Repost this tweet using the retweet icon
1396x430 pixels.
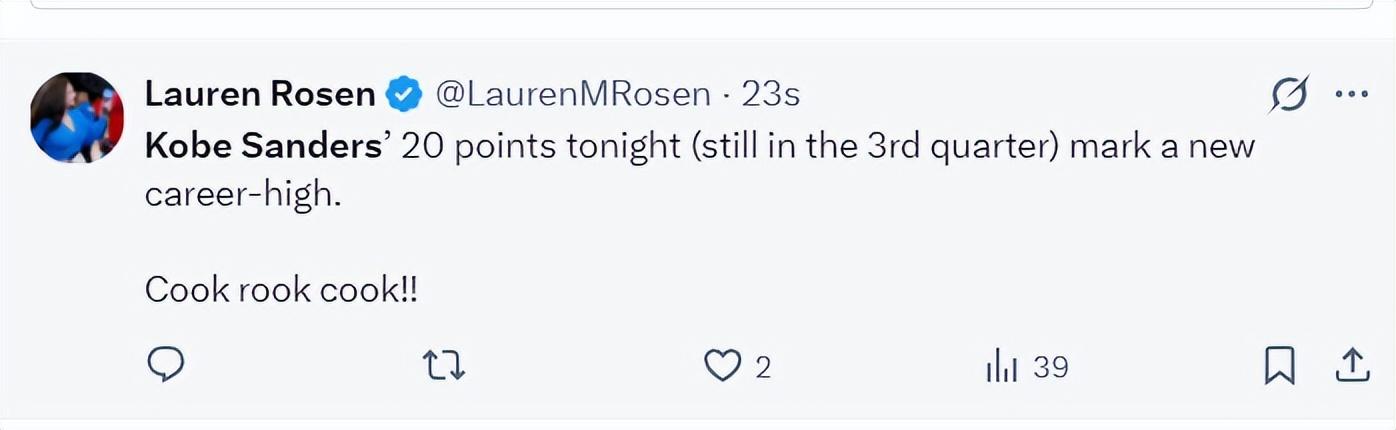coord(444,366)
